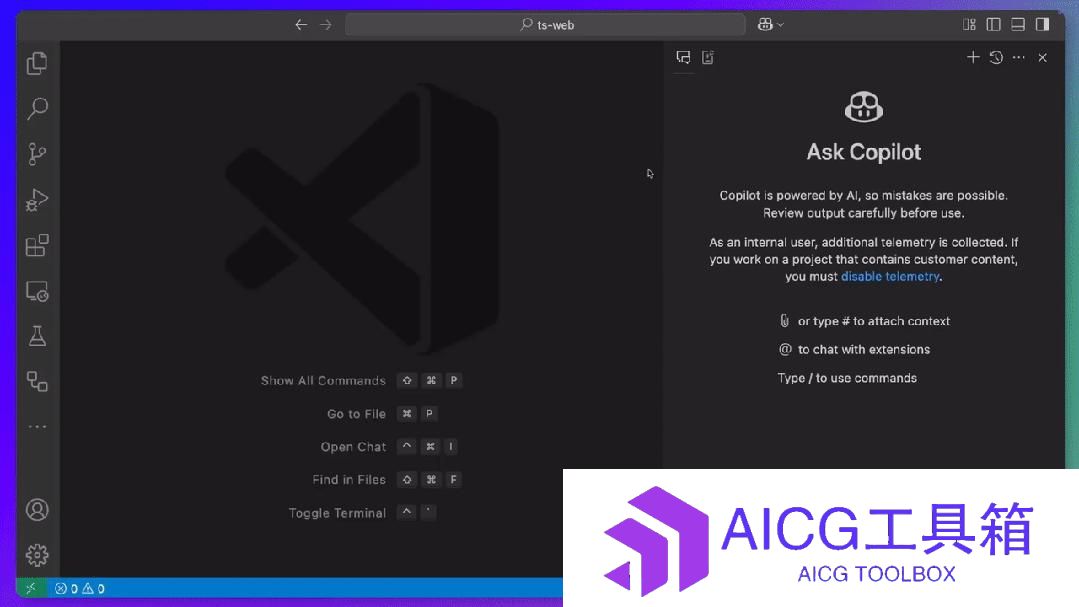
Task: Follow the disable telemetry link
Action: (x=890, y=276)
